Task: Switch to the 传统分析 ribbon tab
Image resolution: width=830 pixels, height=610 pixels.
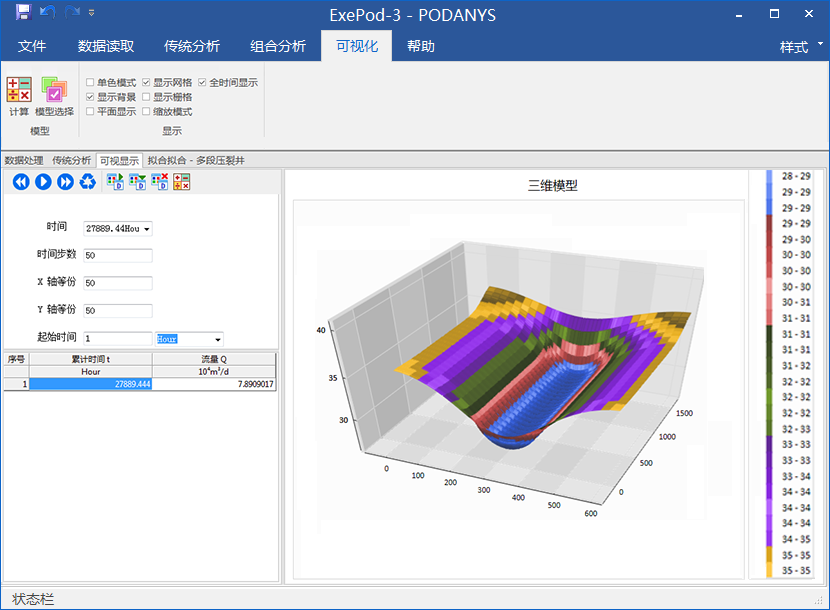Action: 192,46
